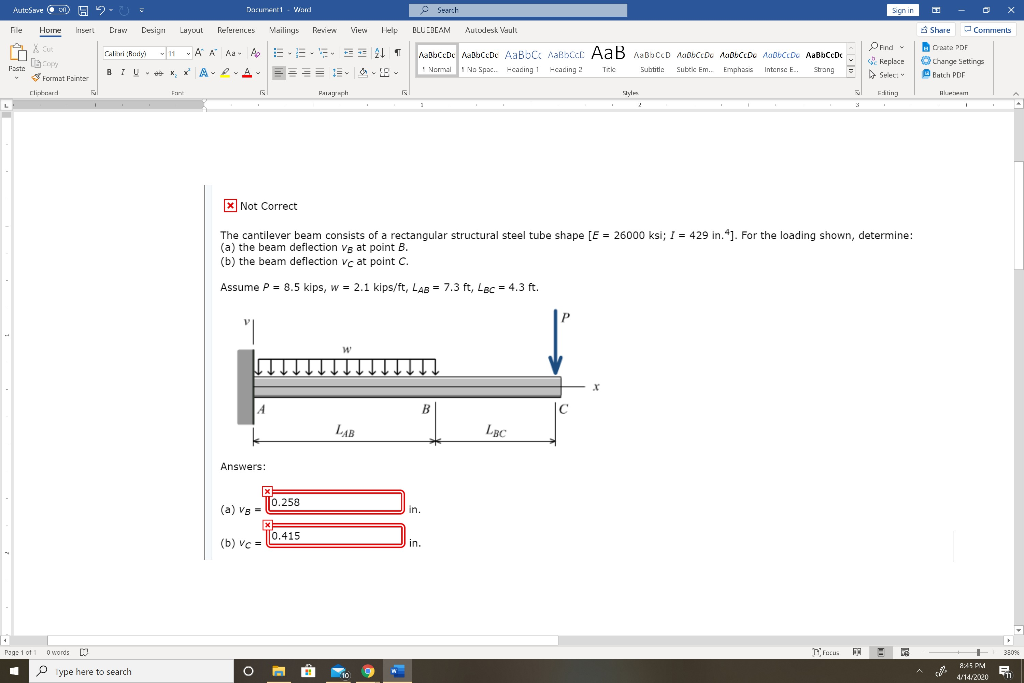Click the Sort icon in Paragraph group
This screenshot has width=1024, height=683.
click(380, 51)
